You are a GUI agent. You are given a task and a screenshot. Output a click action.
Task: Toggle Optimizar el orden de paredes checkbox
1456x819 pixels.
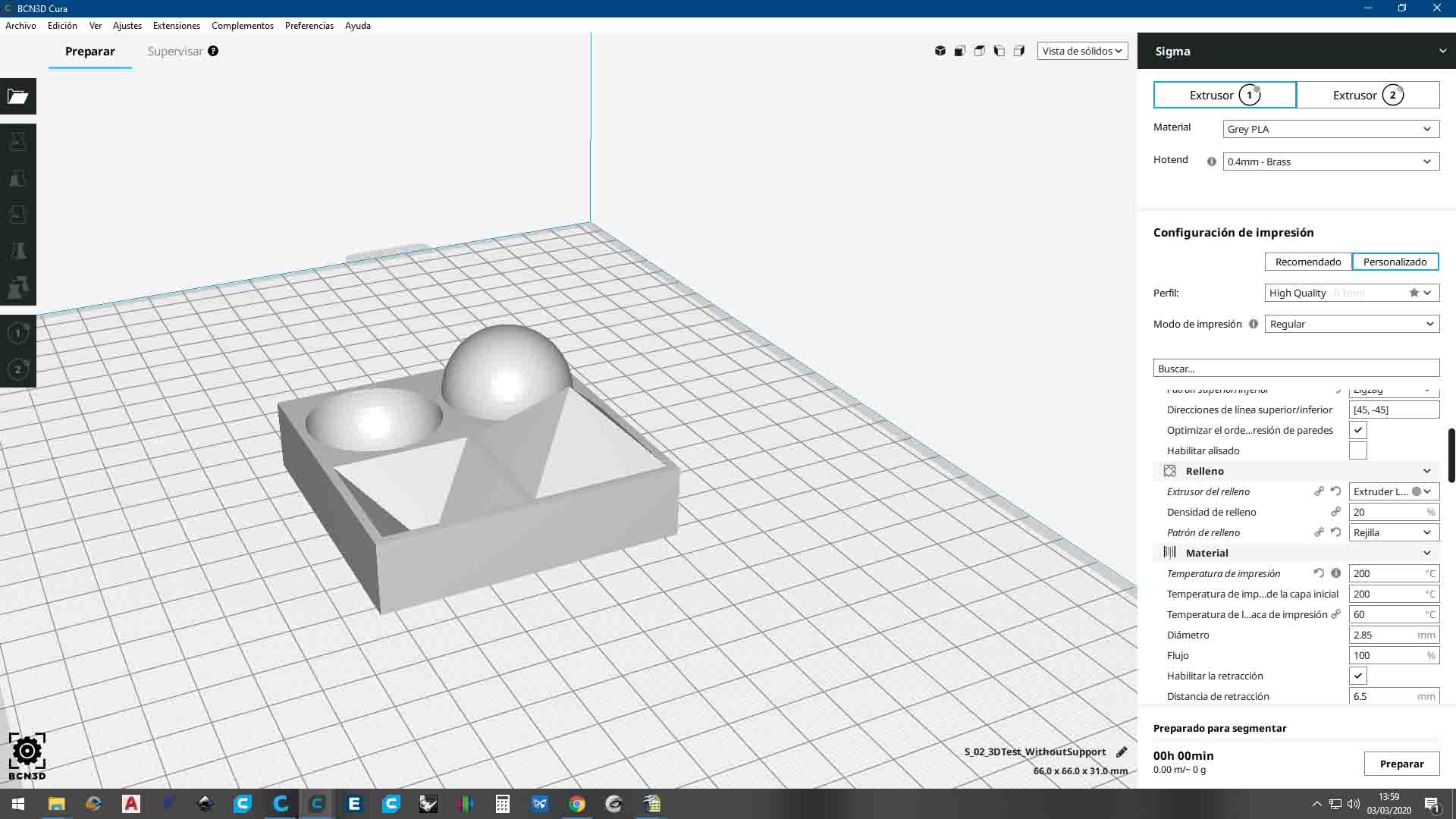(1358, 430)
